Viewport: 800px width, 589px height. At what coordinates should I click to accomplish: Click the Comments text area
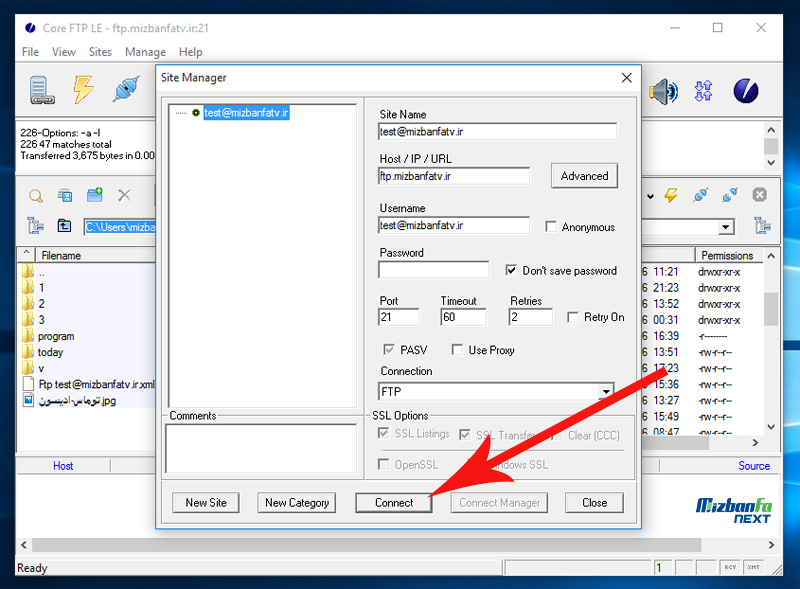(x=261, y=449)
